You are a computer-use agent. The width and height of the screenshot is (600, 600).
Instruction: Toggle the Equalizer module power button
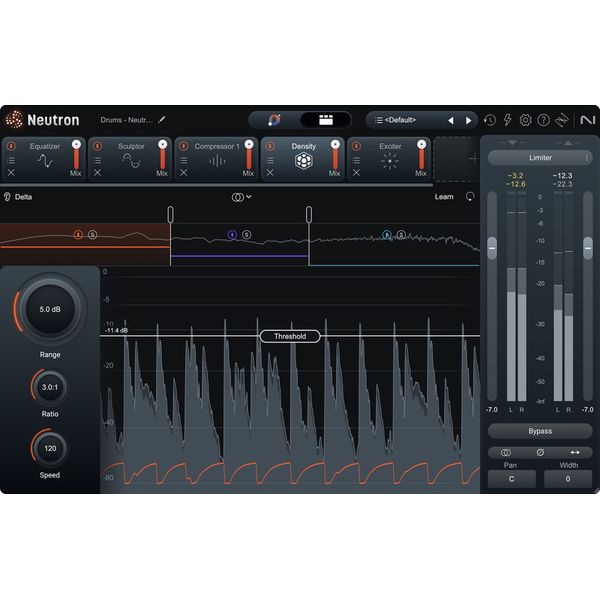11,146
